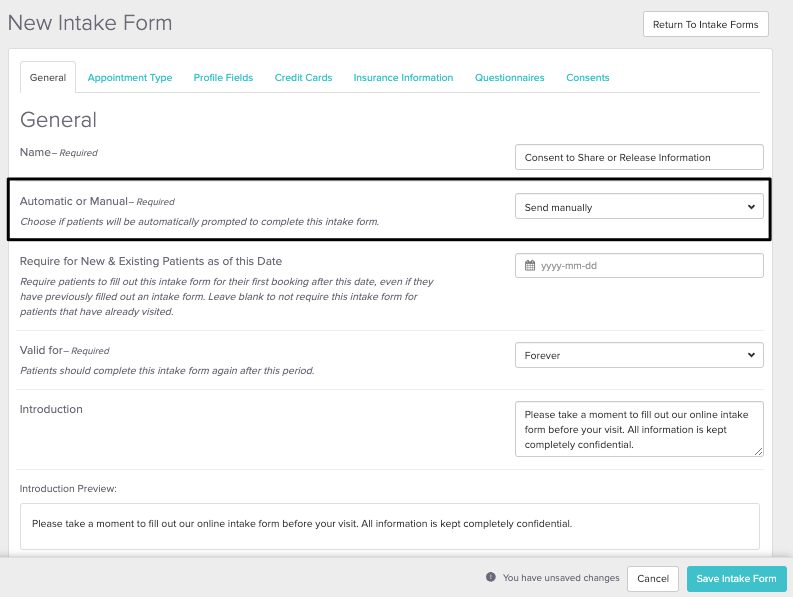This screenshot has height=597, width=793.
Task: Switch to Insurance Information tab
Action: (x=403, y=77)
